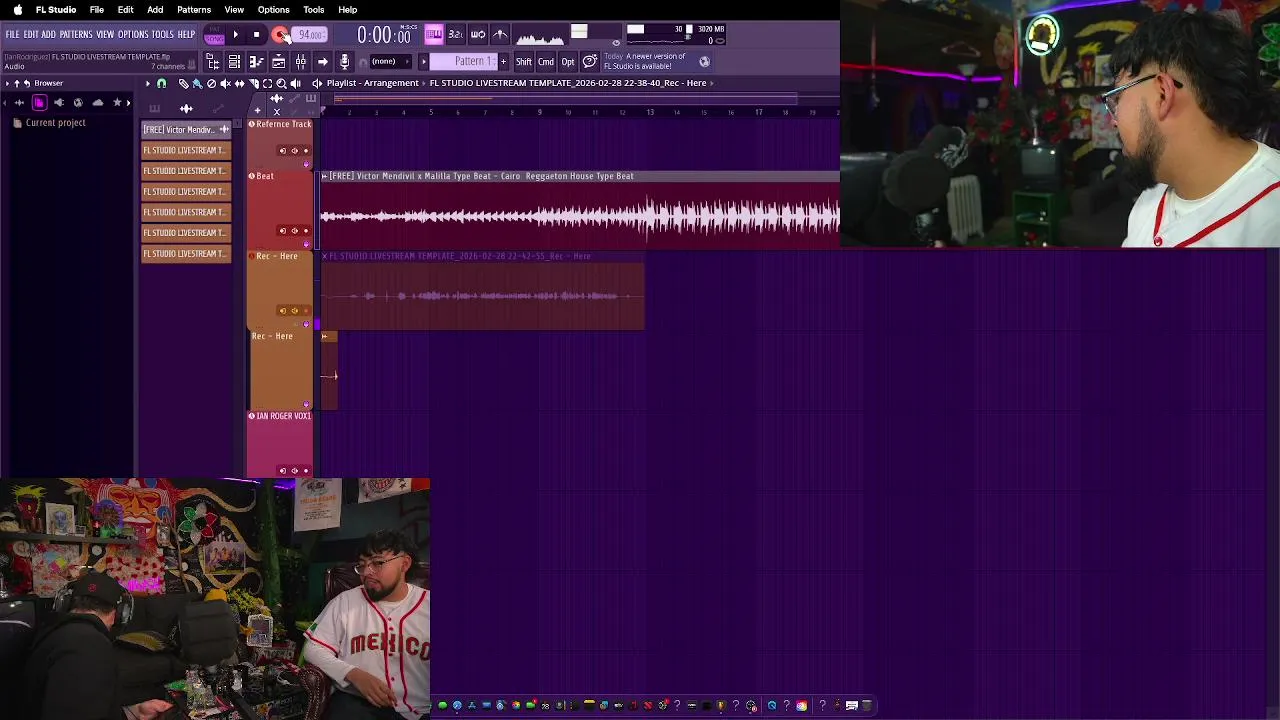The width and height of the screenshot is (1280, 720).
Task: Click the metronome icon in top toolbar
Action: tap(500, 34)
